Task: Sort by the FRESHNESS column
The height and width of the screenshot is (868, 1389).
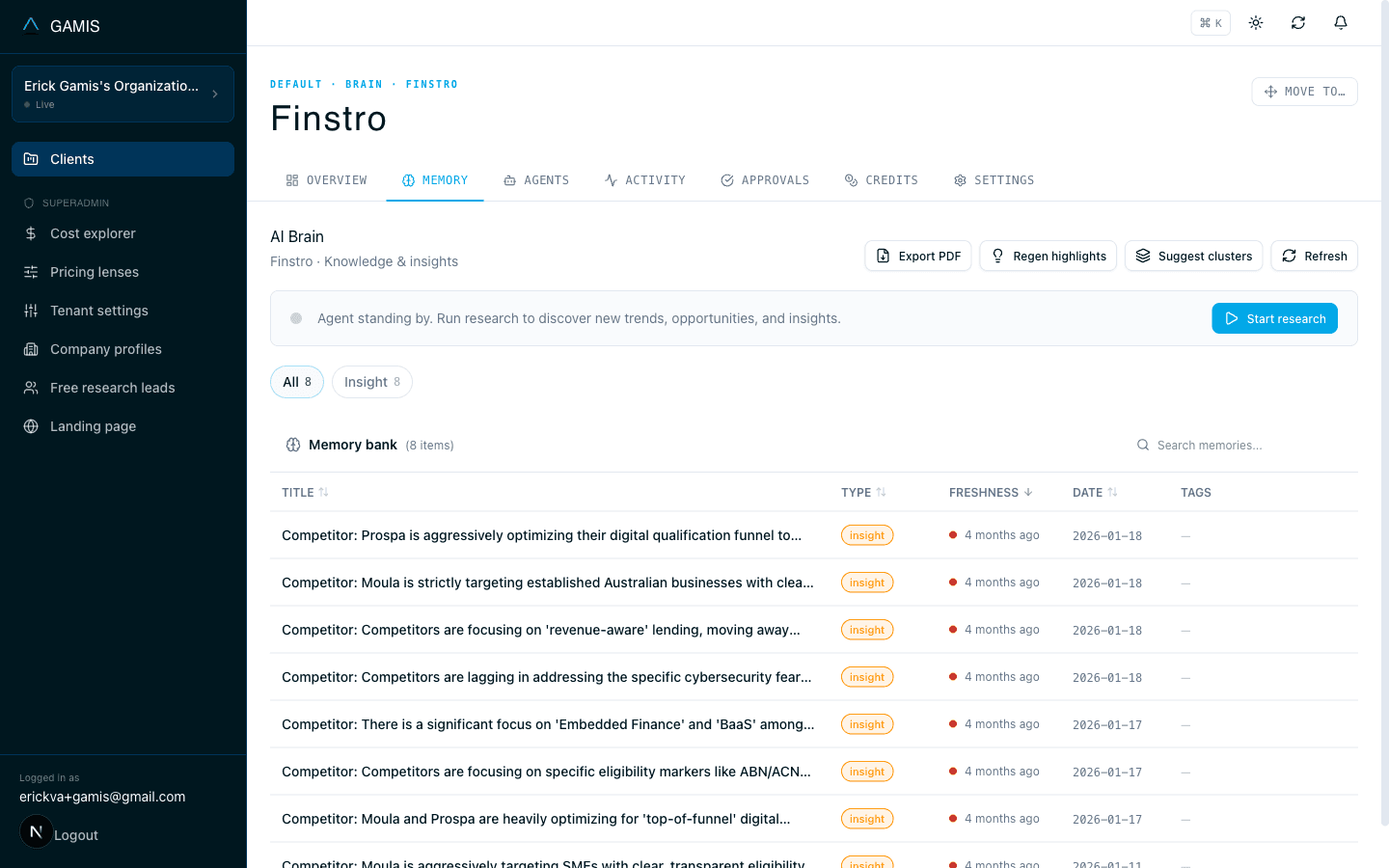Action: click(x=991, y=492)
